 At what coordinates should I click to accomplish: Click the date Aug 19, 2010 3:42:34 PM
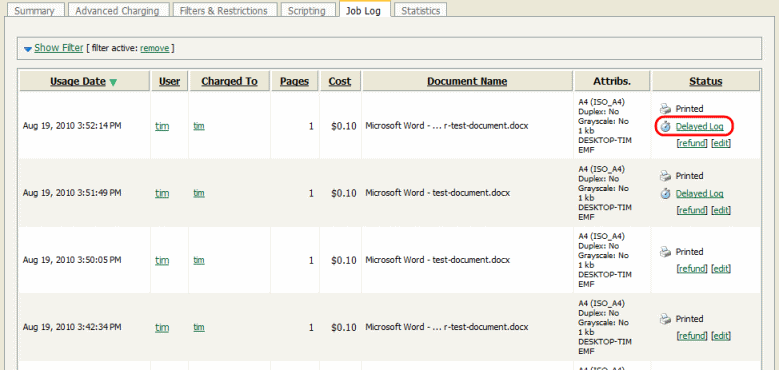[x=72, y=327]
